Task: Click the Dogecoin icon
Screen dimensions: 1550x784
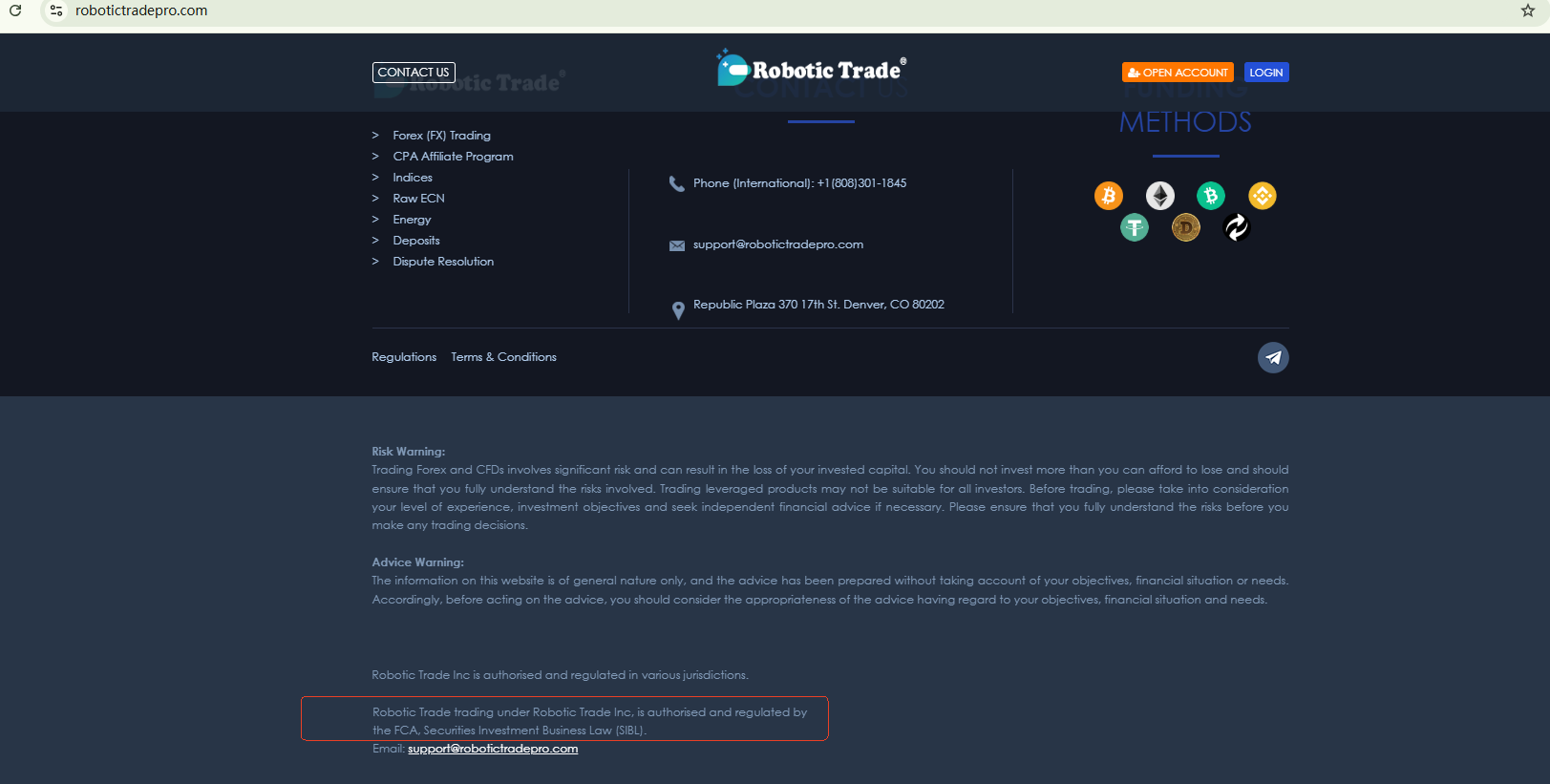Action: pos(1186,227)
